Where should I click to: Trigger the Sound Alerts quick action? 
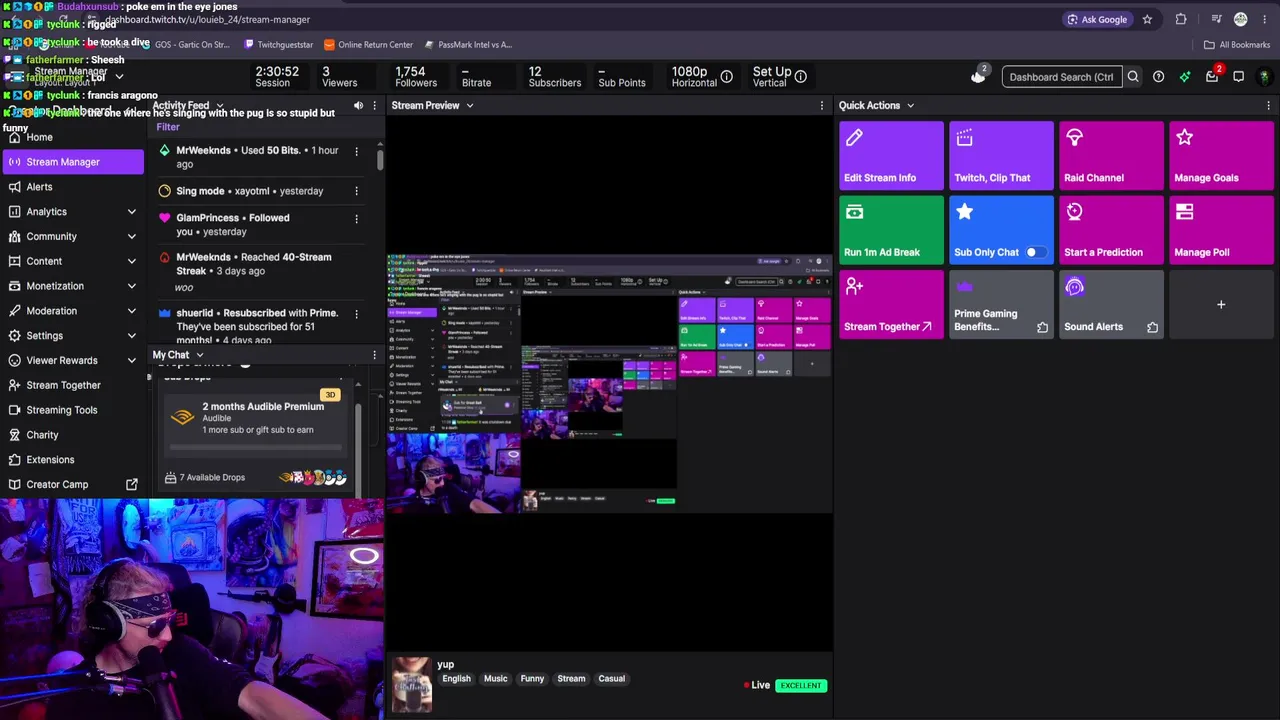(x=1111, y=304)
